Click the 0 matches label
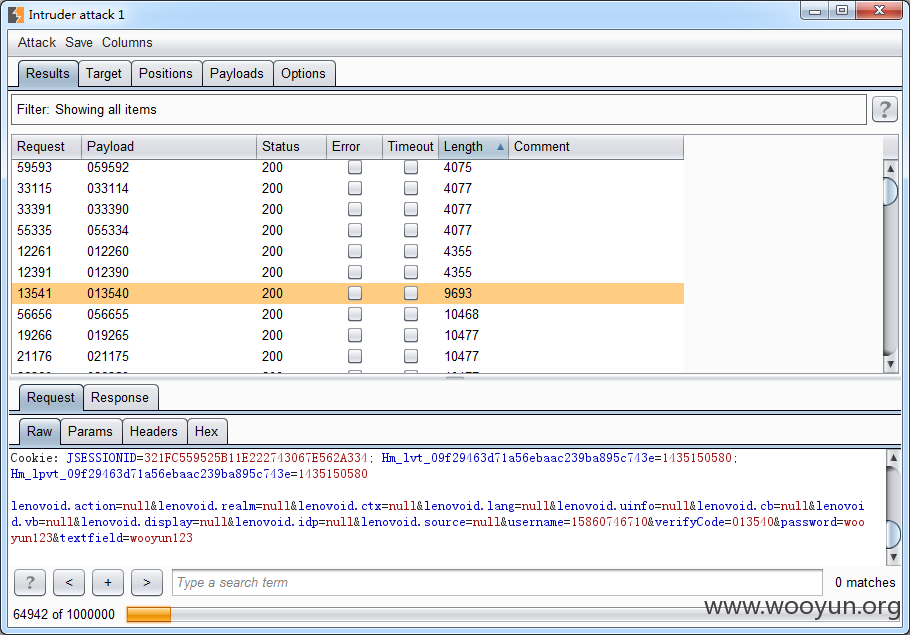The width and height of the screenshot is (910, 635). (x=865, y=582)
